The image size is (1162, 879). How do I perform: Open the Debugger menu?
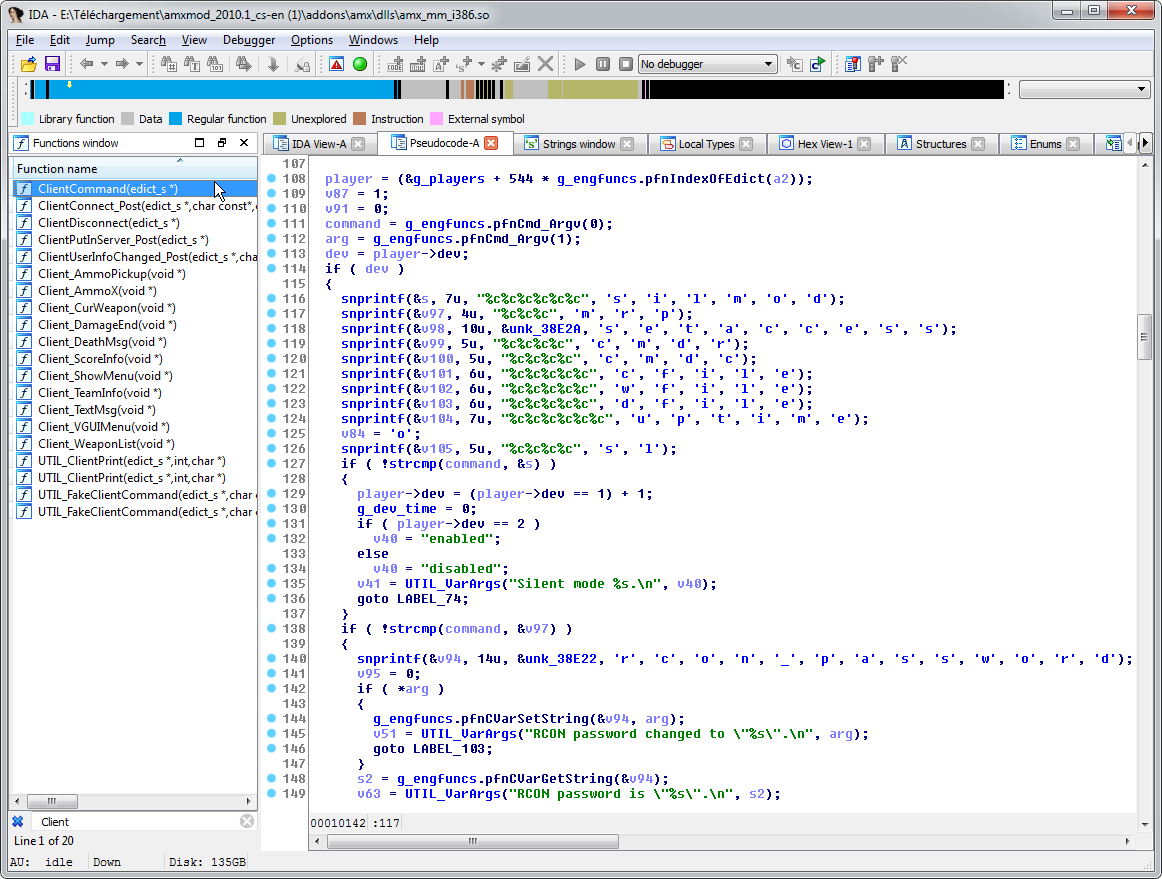click(249, 40)
